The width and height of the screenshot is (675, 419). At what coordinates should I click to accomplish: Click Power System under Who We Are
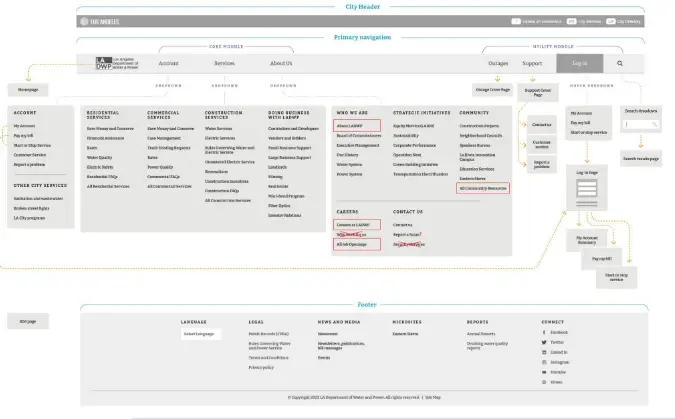pyautogui.click(x=349, y=174)
